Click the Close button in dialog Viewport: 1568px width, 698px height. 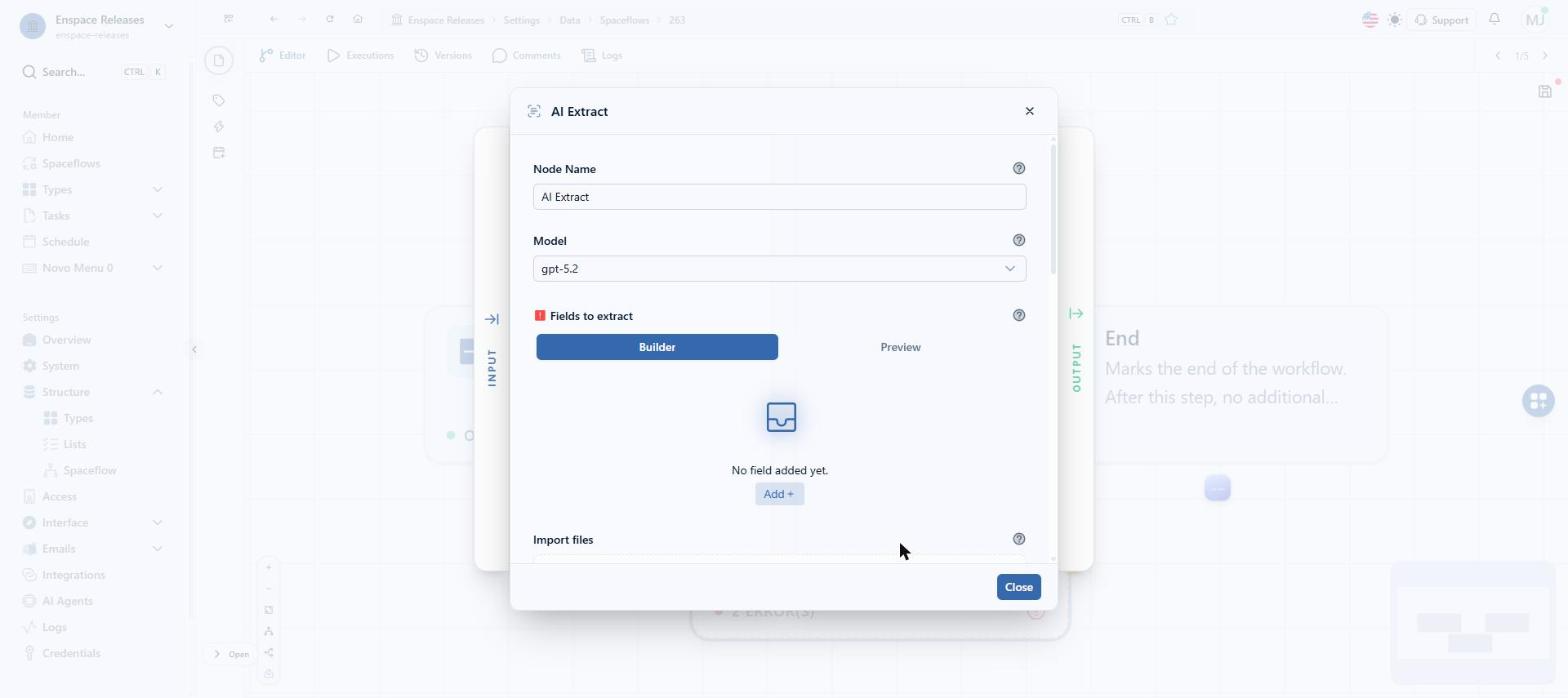click(x=1018, y=588)
